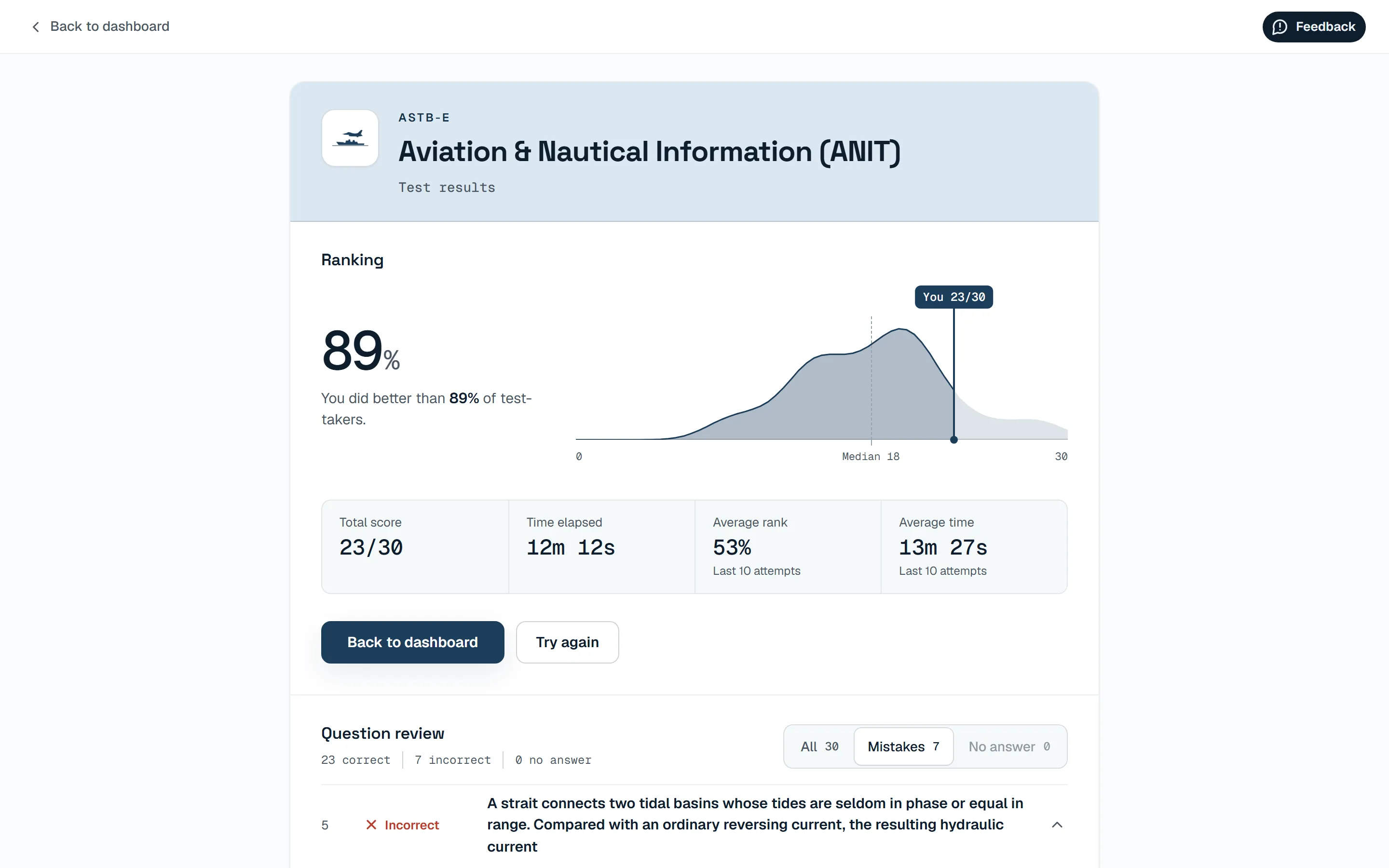
Task: Click the Question review heading
Action: (x=382, y=733)
